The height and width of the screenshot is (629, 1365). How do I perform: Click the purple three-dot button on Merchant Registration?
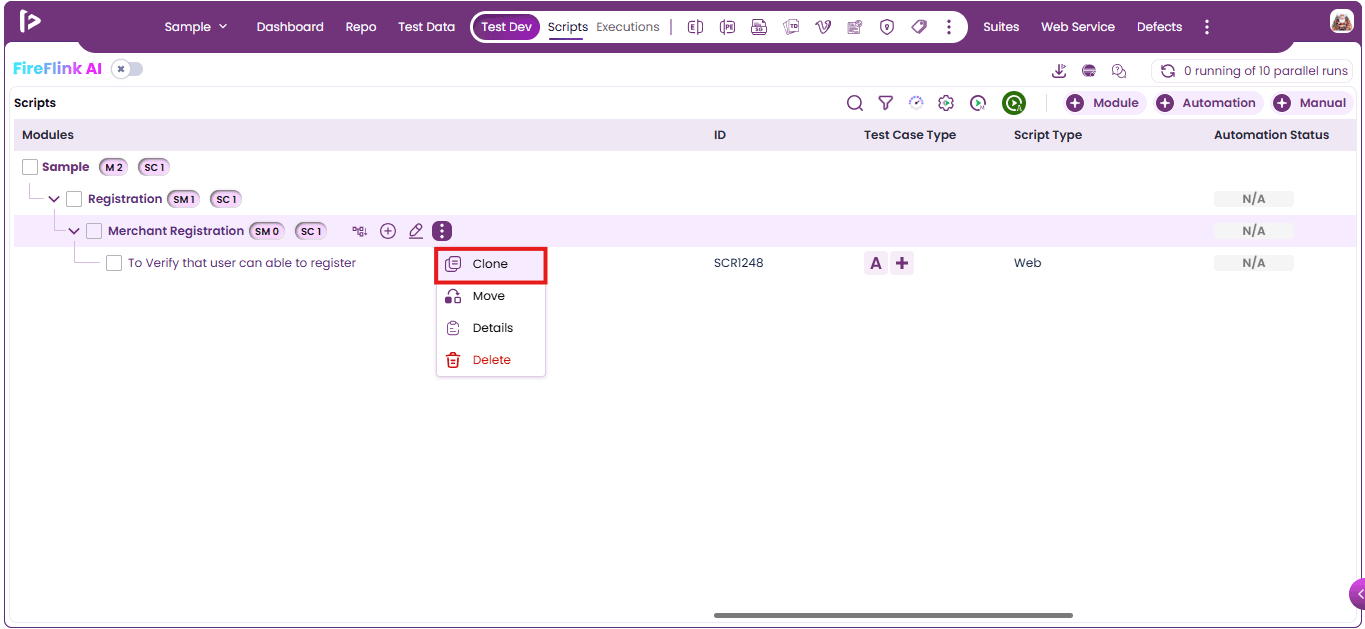[x=442, y=231]
